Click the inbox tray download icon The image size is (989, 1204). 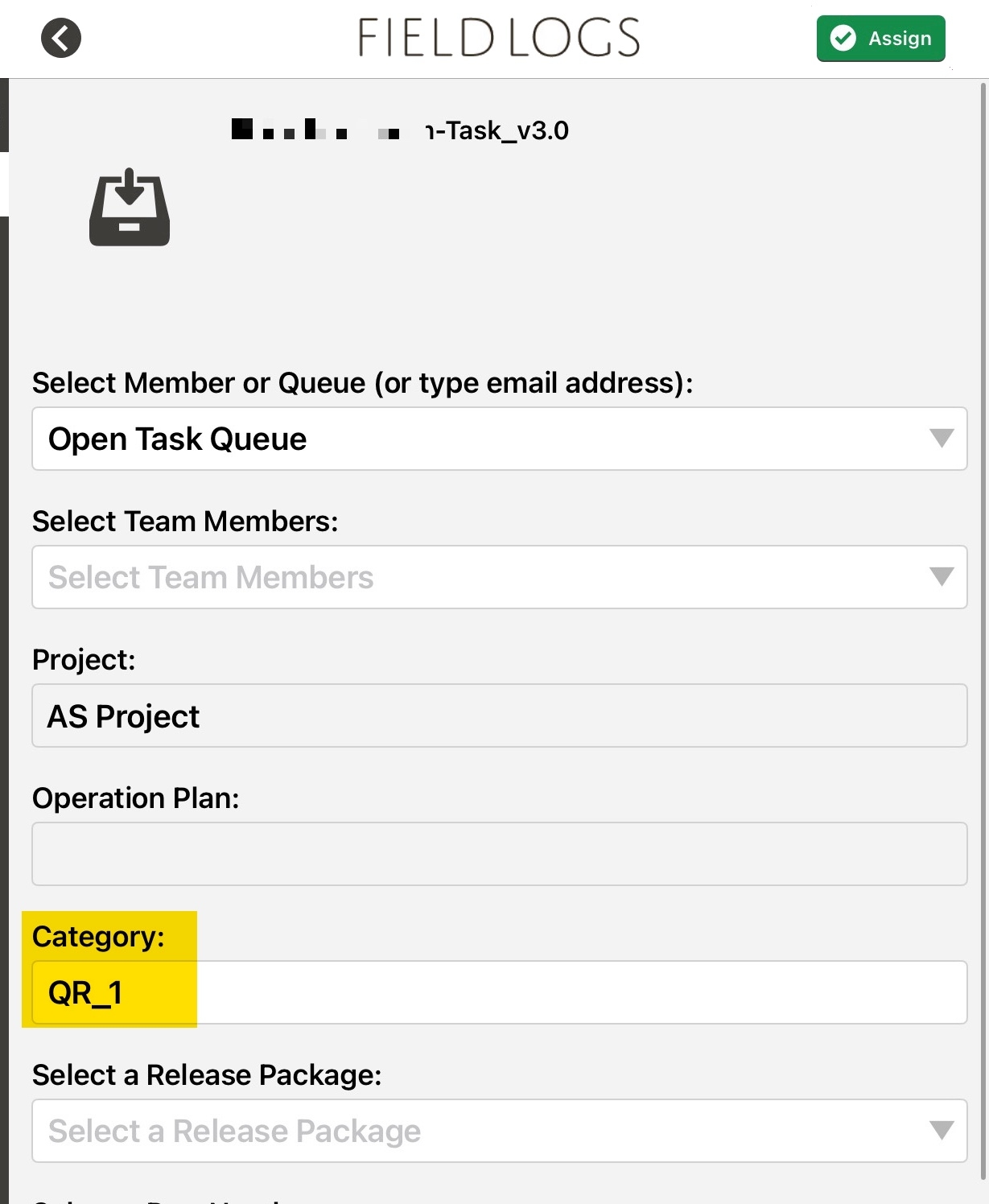[x=130, y=208]
